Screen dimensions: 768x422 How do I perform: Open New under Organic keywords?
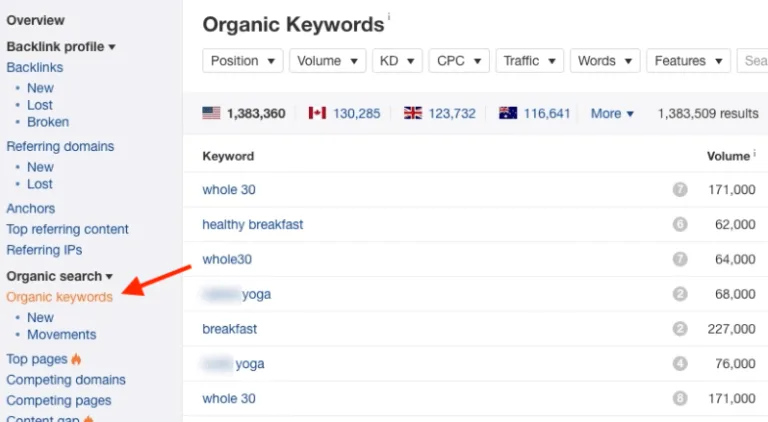click(40, 318)
